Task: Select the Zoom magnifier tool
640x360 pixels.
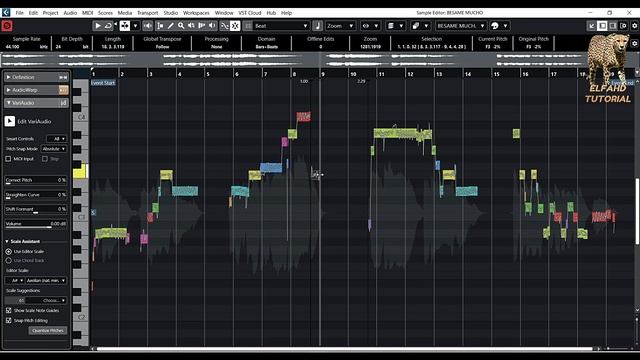Action: click(x=181, y=26)
